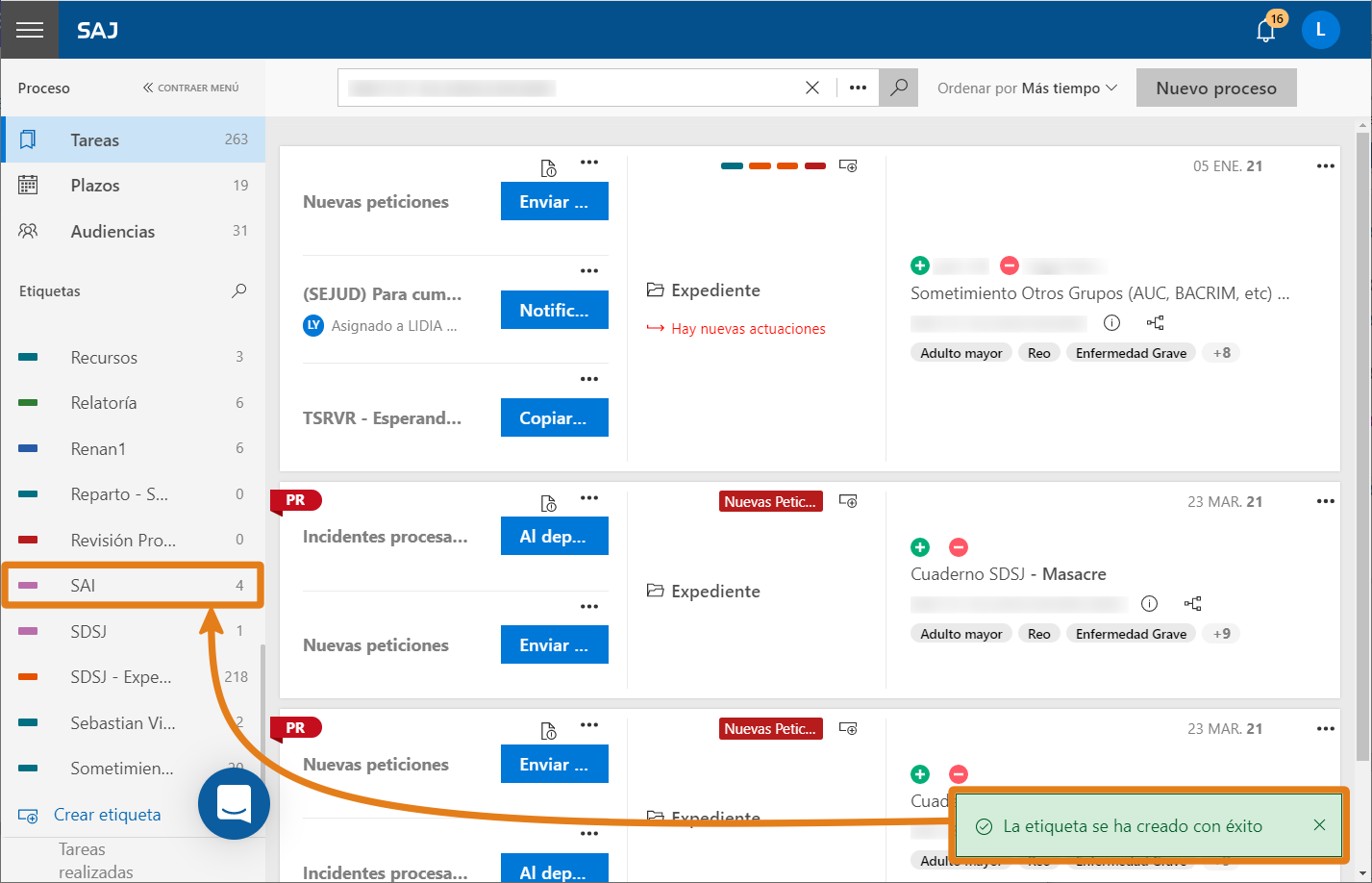Screen dimensions: 1372x883
Task: Show info icon on Sometimiento card
Action: tap(1111, 322)
